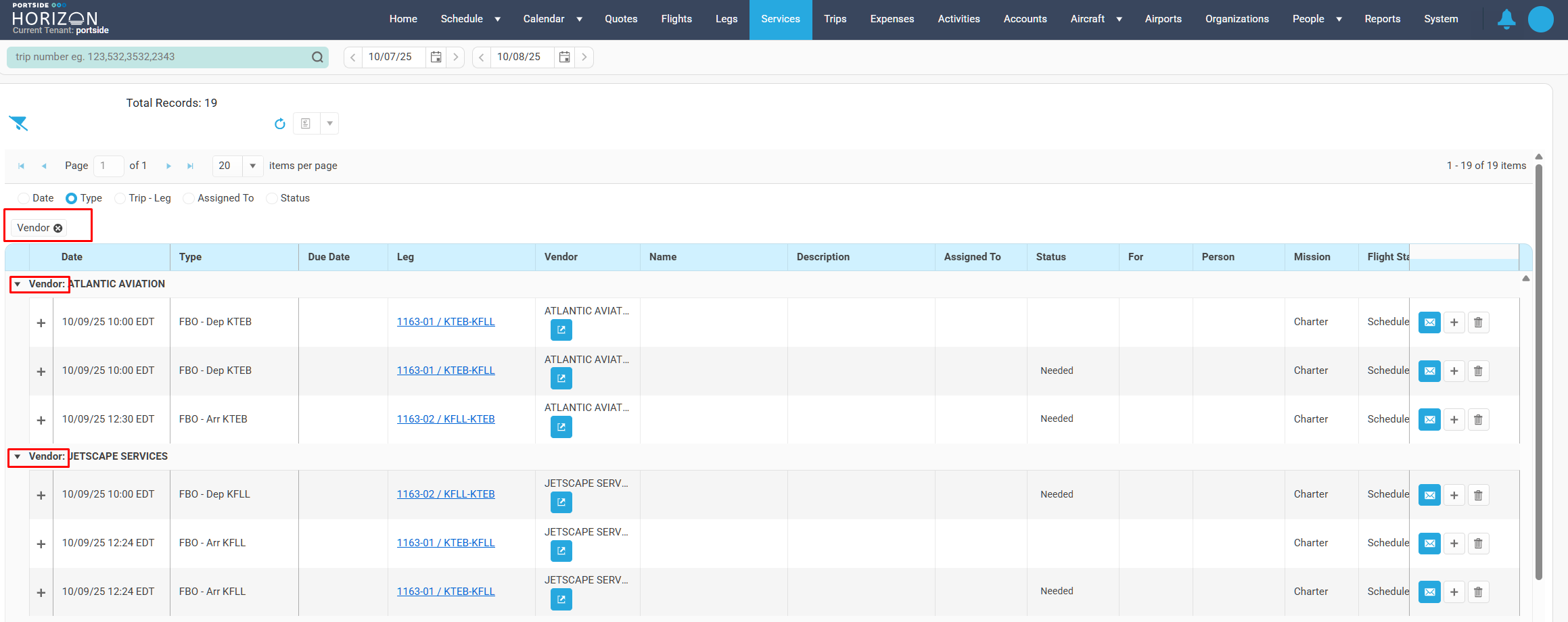Remove the Vendor grouping chip

coord(58,229)
